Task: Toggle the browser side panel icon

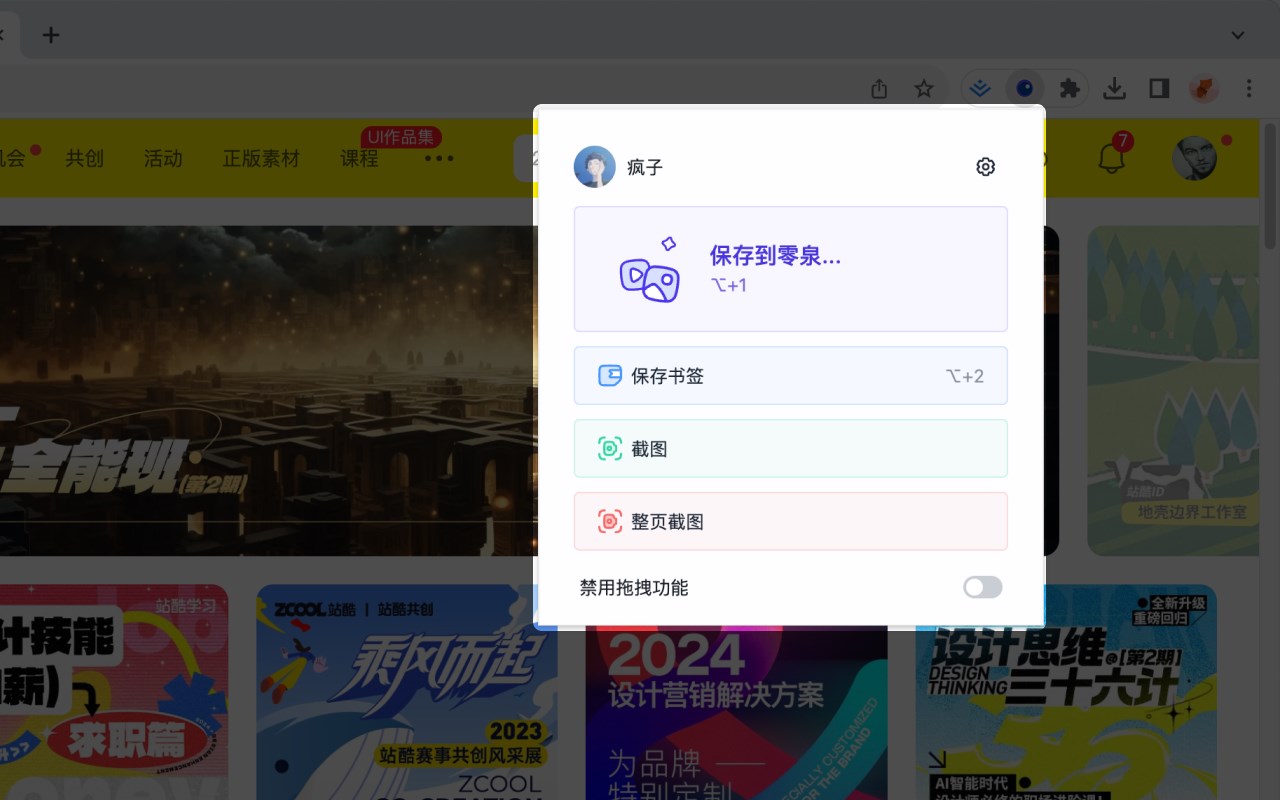Action: pyautogui.click(x=1159, y=89)
